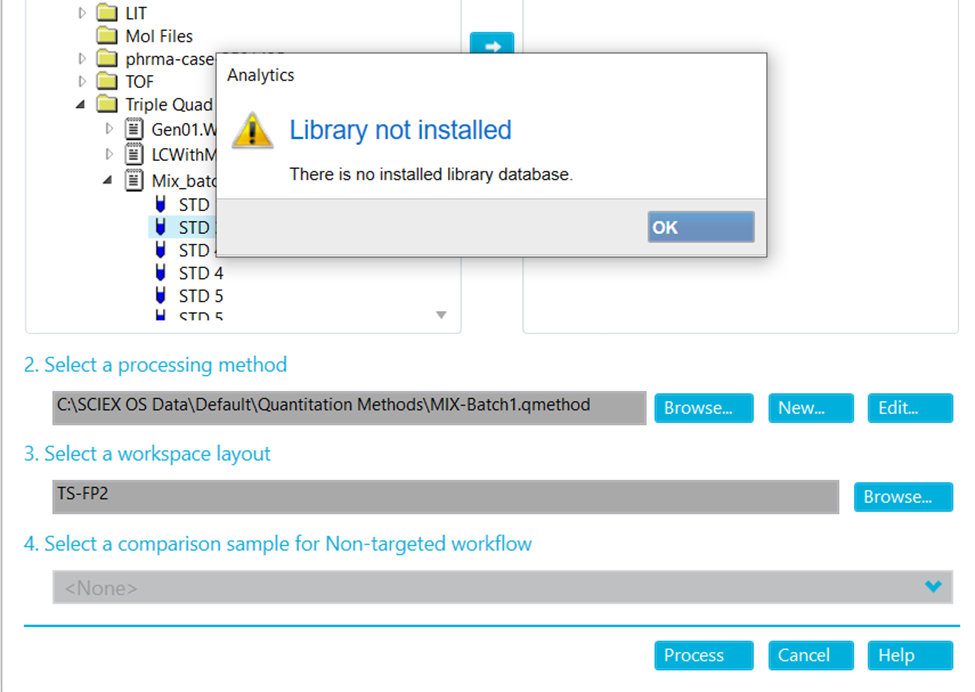Click the yellow warning icon in dialog
This screenshot has height=692, width=975.
(252, 131)
